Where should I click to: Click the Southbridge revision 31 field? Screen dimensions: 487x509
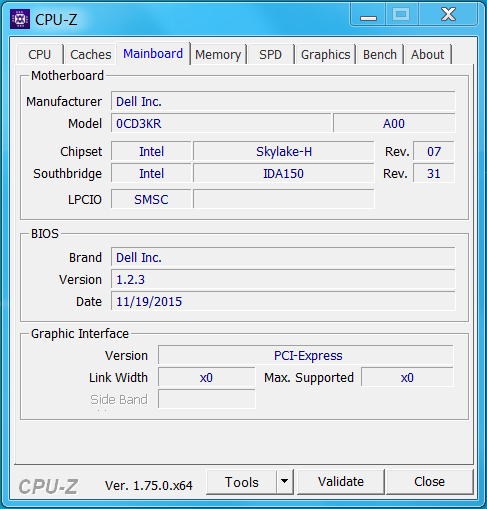pos(434,173)
